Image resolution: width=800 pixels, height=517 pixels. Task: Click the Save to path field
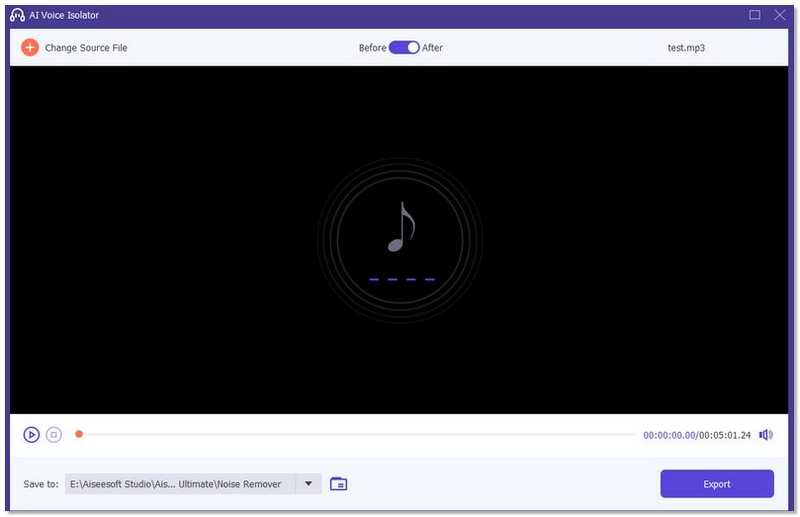[180, 483]
